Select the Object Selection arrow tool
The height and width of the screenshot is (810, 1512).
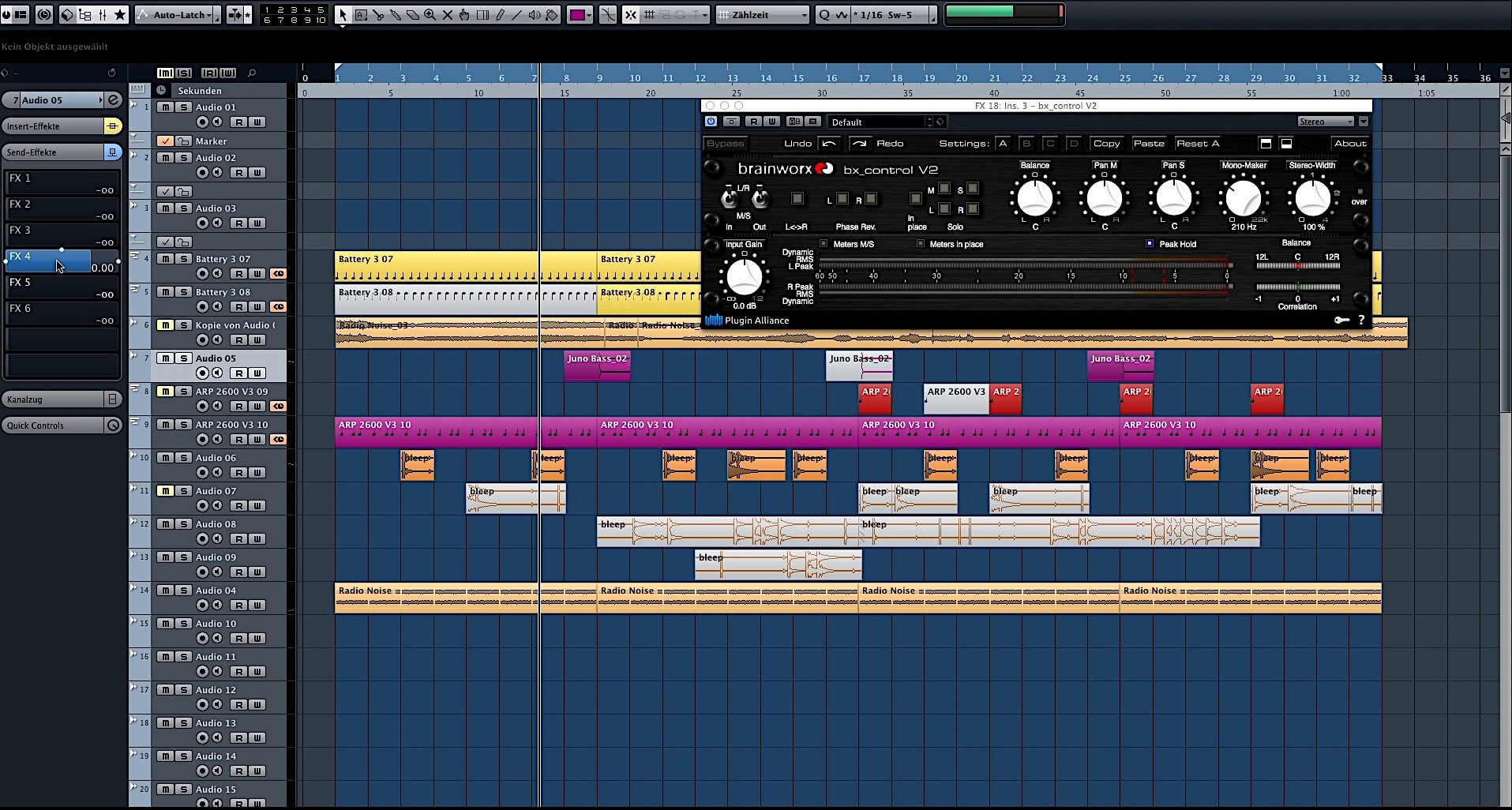pos(343,14)
